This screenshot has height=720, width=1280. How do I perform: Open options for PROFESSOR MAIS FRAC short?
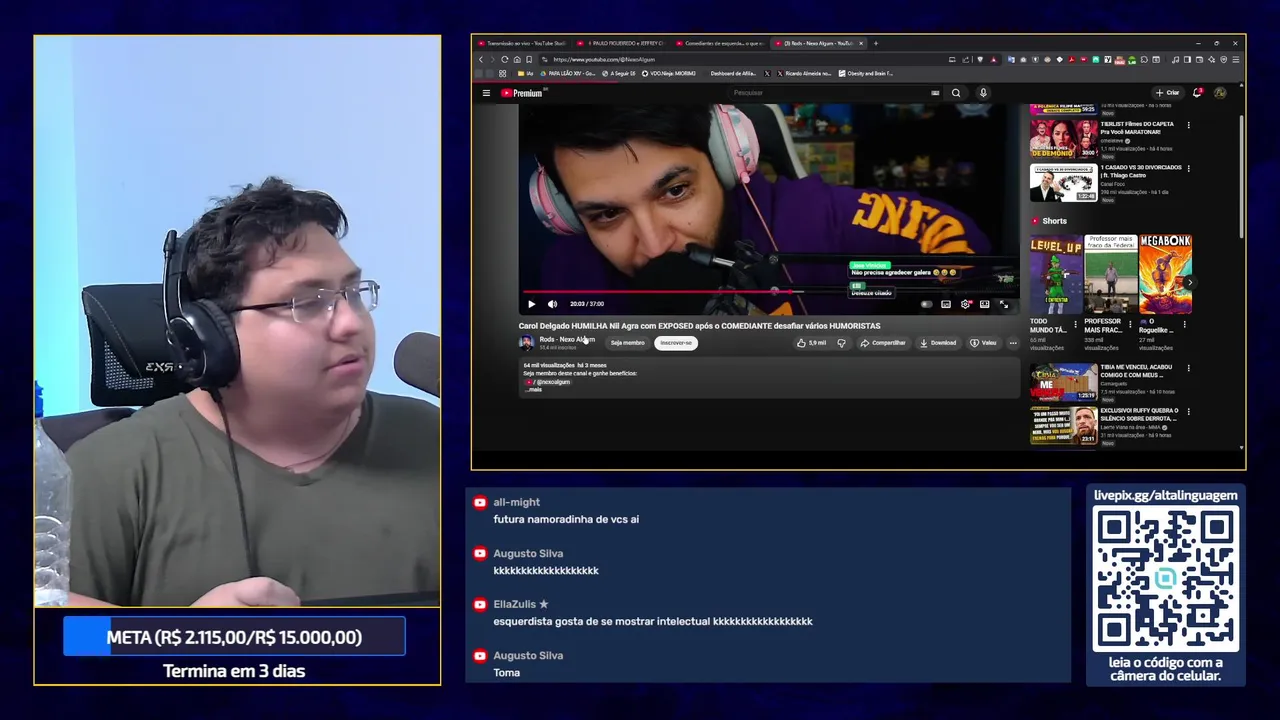[x=1130, y=324]
